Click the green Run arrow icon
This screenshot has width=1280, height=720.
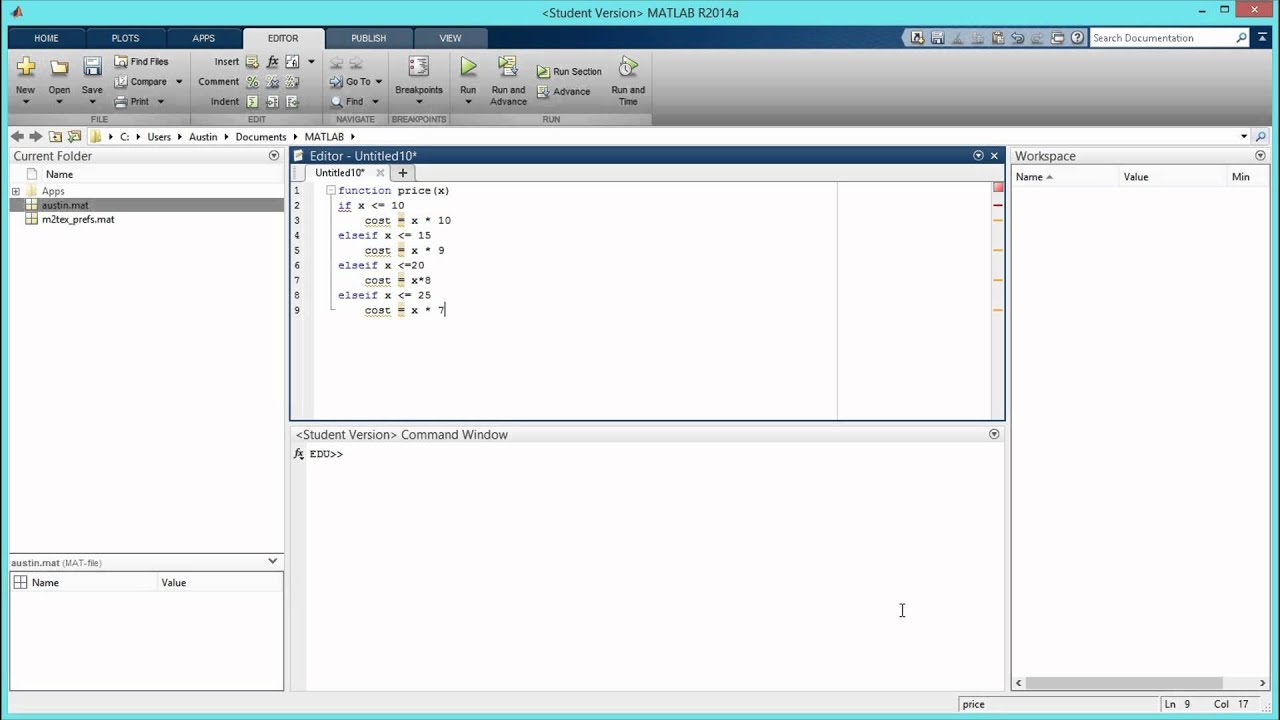pos(468,67)
